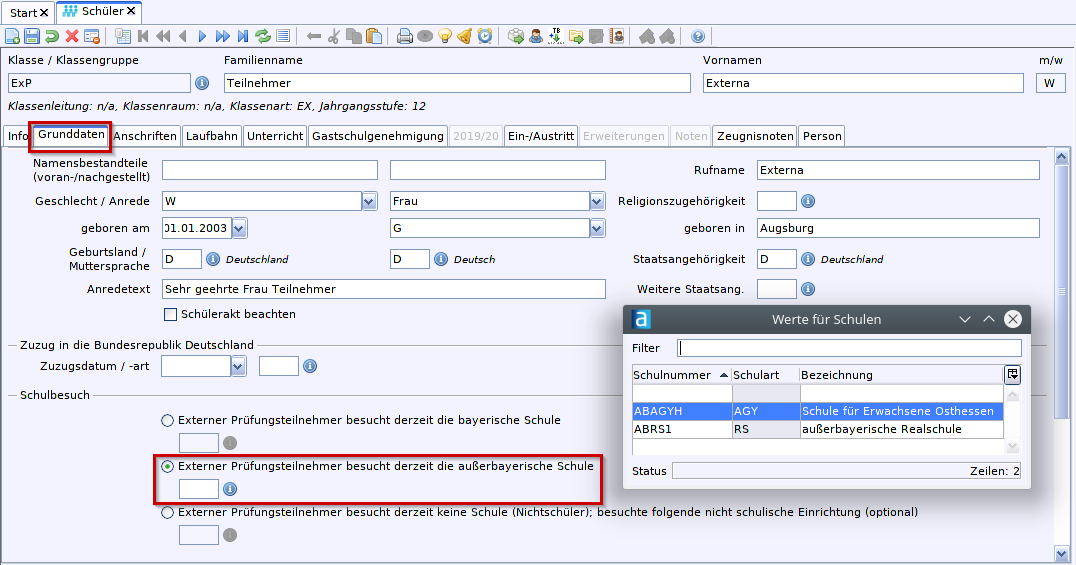
Task: Jump to the last record
Action: (243, 36)
